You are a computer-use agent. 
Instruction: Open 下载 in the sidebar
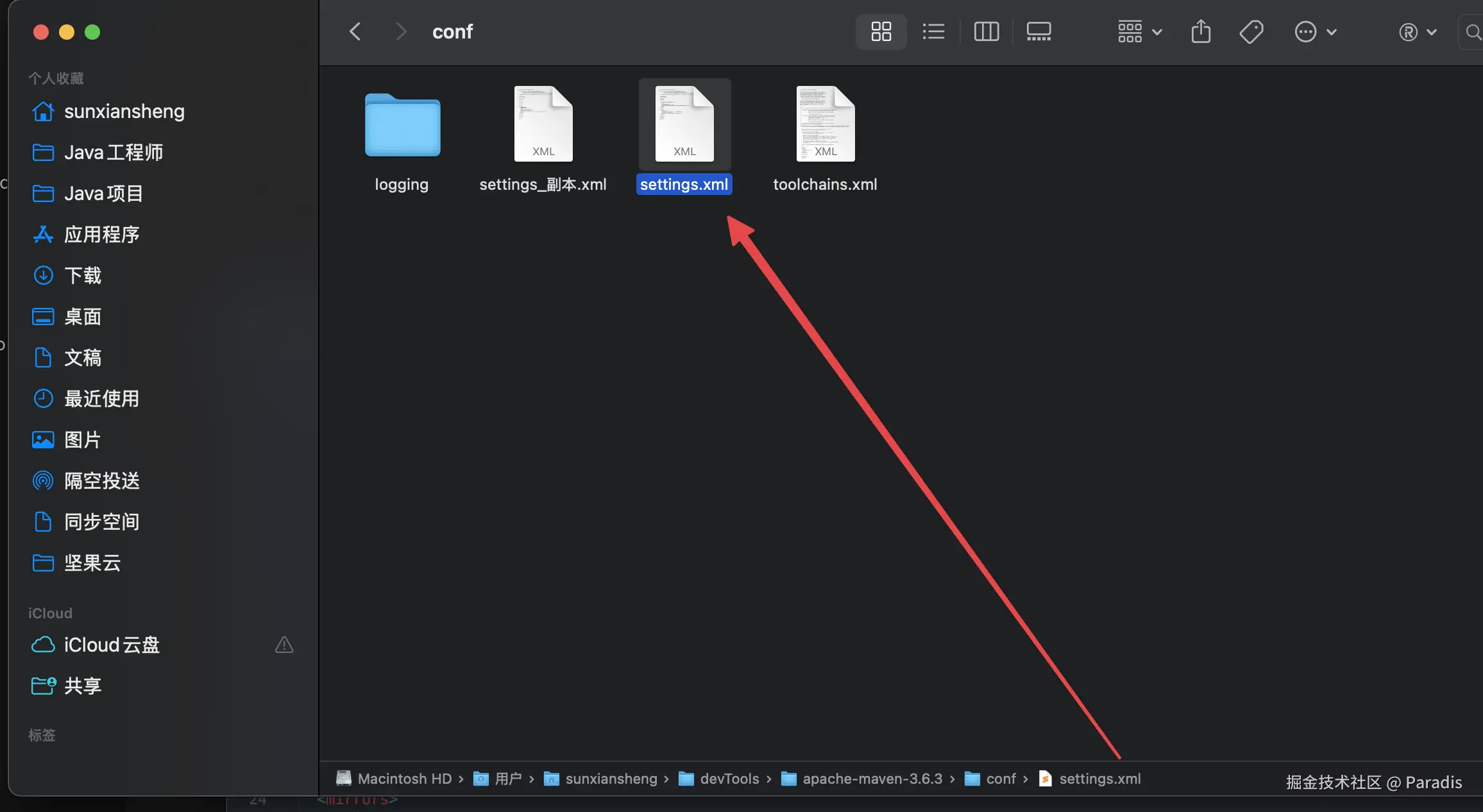(x=83, y=276)
